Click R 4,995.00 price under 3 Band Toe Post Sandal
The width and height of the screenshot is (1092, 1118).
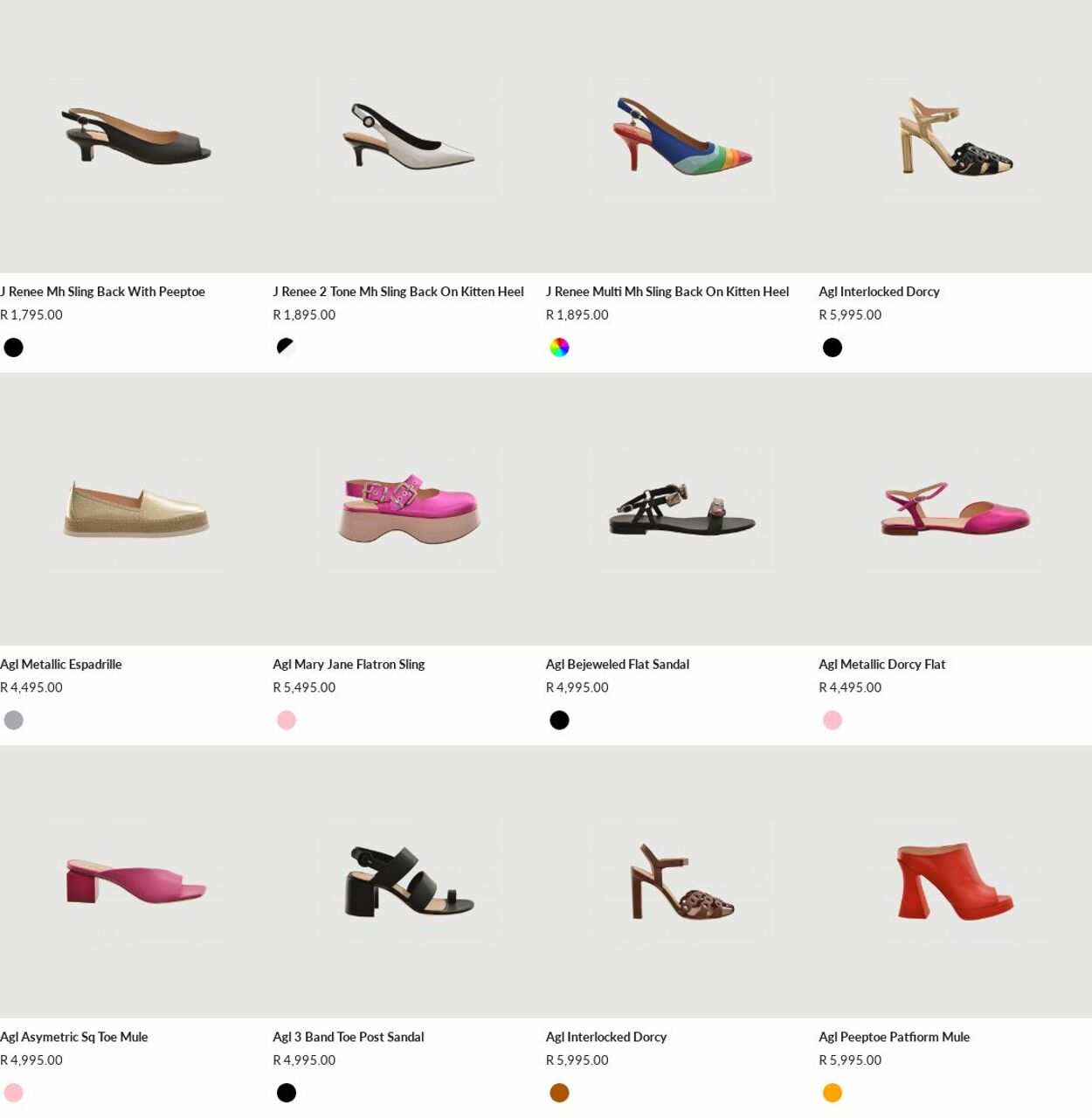pyautogui.click(x=304, y=1061)
